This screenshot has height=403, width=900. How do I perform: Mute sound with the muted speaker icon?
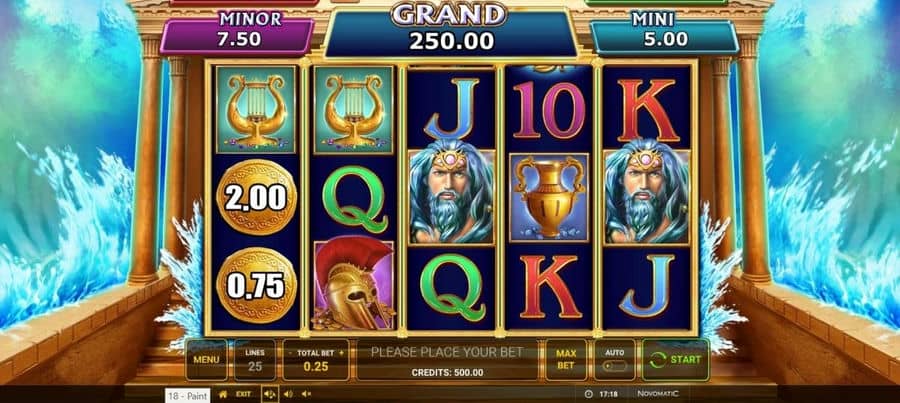[x=306, y=394]
